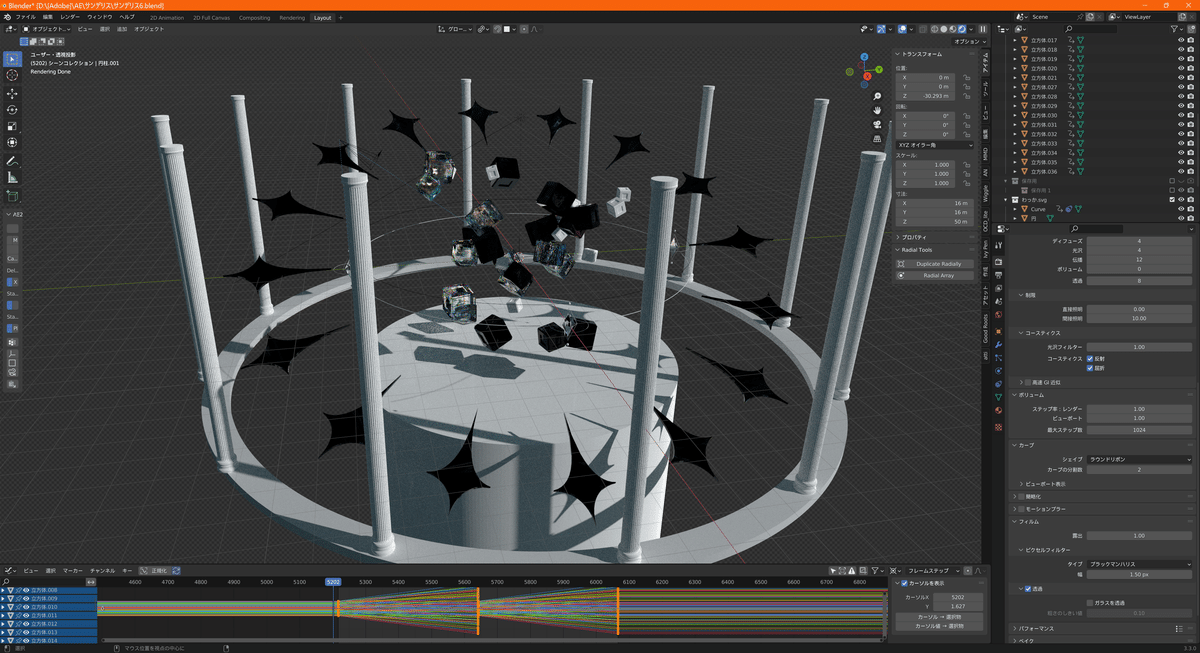Open the レンダー menu
The image size is (1200, 653).
coord(70,17)
